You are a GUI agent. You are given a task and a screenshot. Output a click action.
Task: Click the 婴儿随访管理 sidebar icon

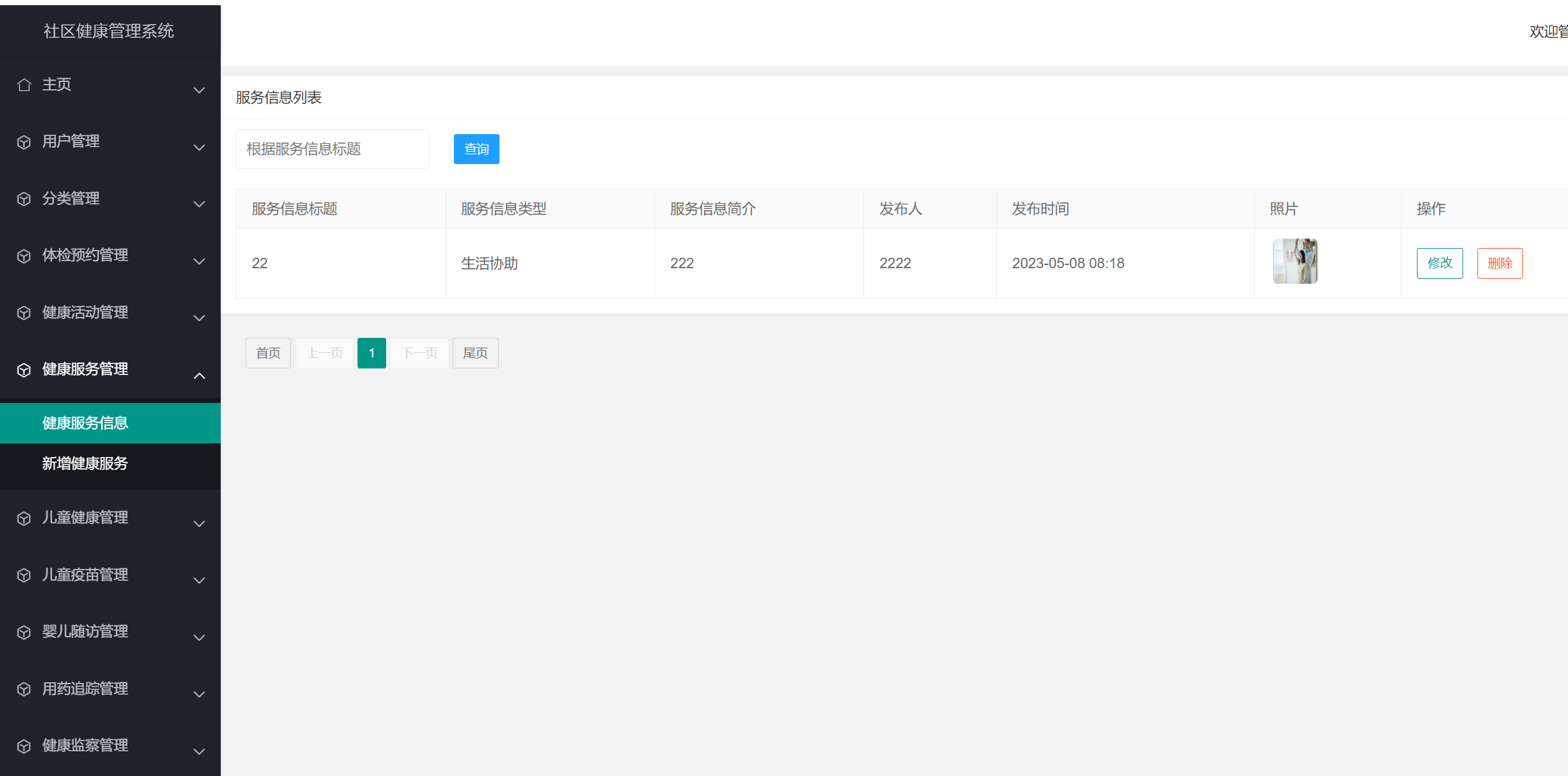[x=24, y=631]
